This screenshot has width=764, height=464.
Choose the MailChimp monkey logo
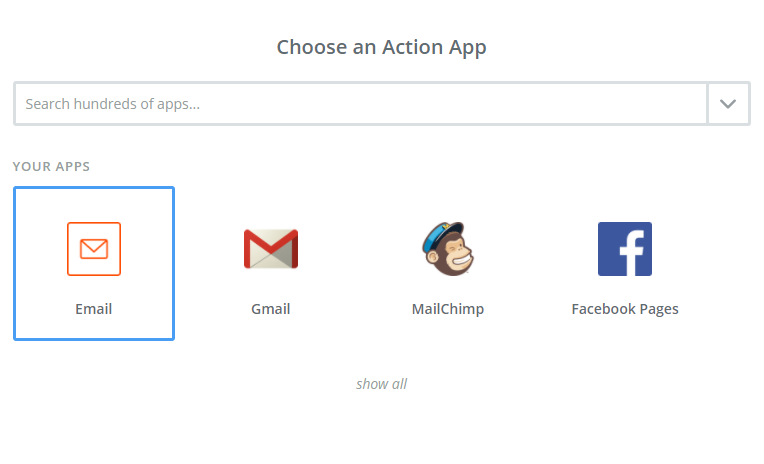[448, 249]
